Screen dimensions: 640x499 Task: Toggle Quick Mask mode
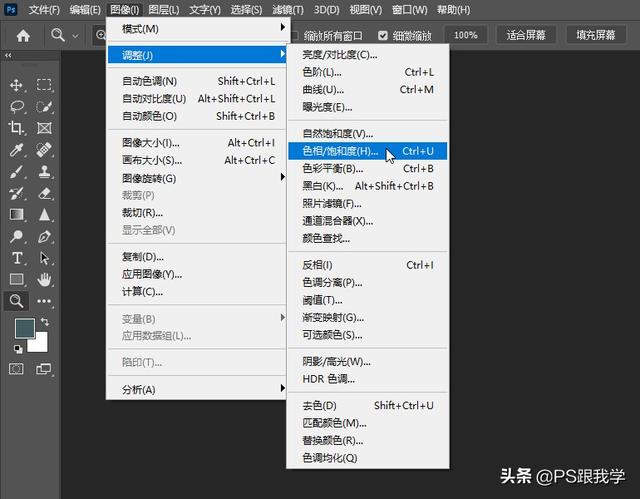tap(16, 369)
